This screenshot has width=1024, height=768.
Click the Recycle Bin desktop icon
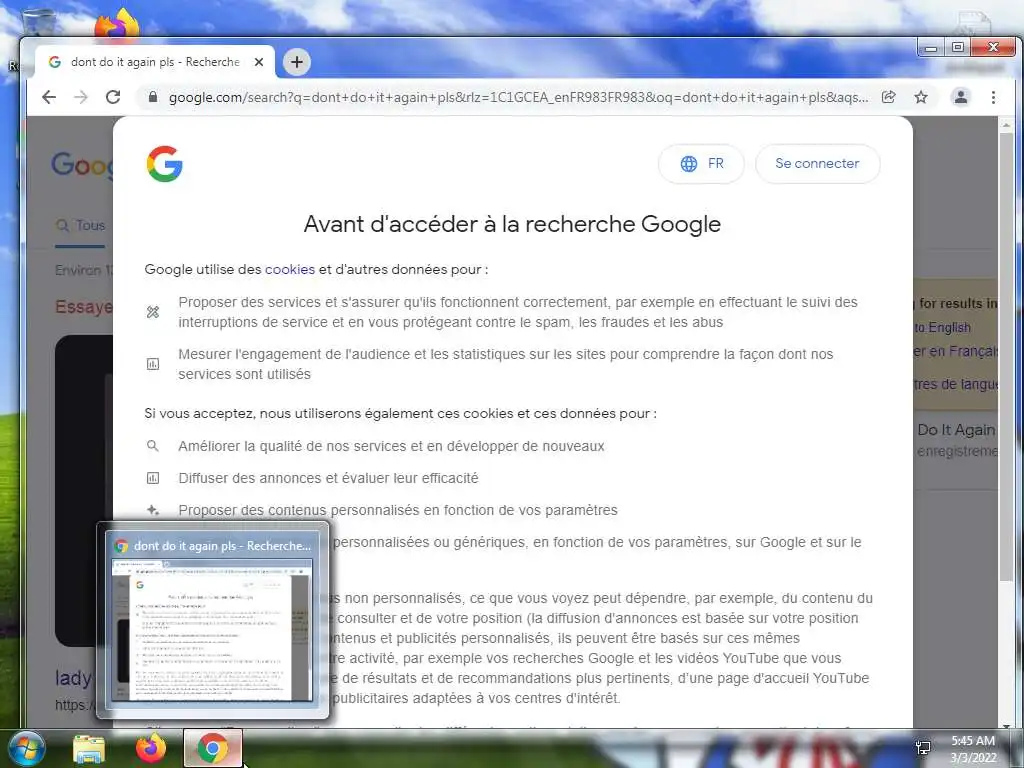pos(39,21)
